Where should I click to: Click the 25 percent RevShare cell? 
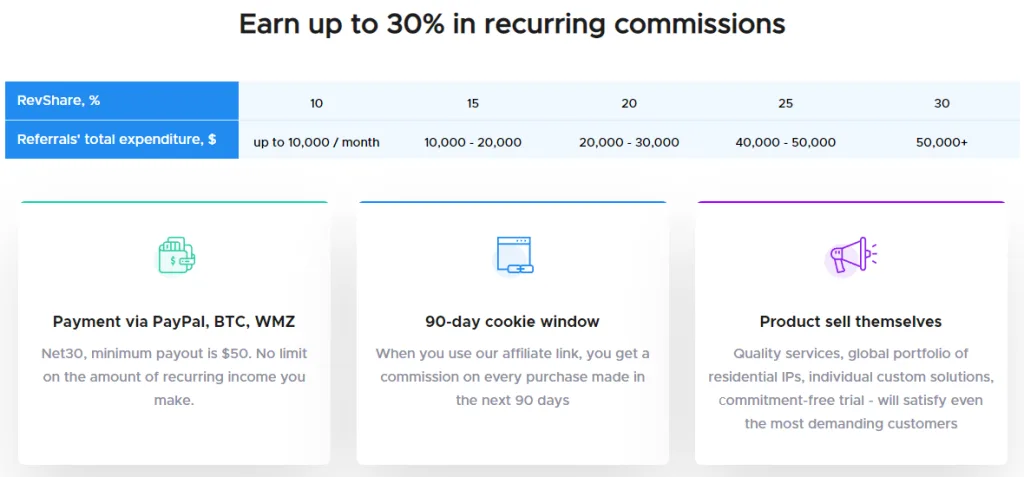point(785,103)
